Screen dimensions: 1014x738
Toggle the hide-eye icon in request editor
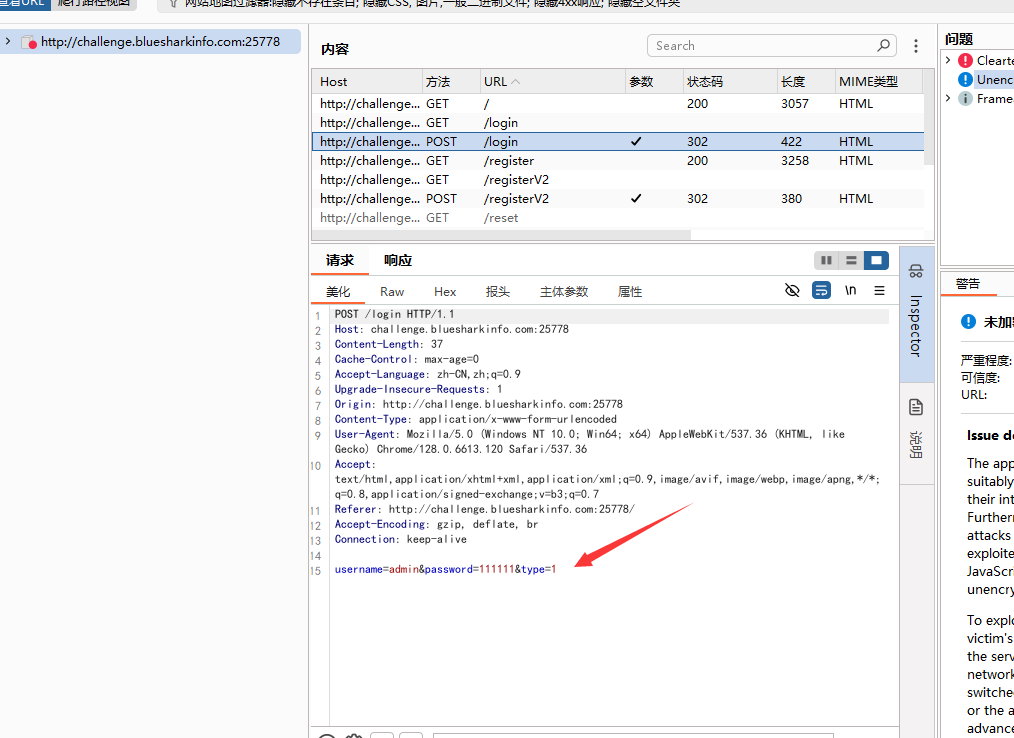792,291
